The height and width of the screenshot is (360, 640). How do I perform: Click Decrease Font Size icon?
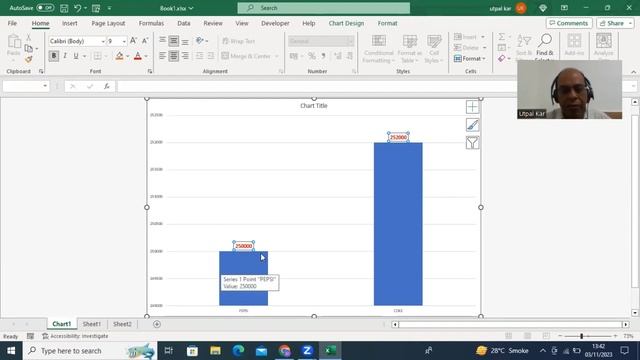tap(145, 41)
